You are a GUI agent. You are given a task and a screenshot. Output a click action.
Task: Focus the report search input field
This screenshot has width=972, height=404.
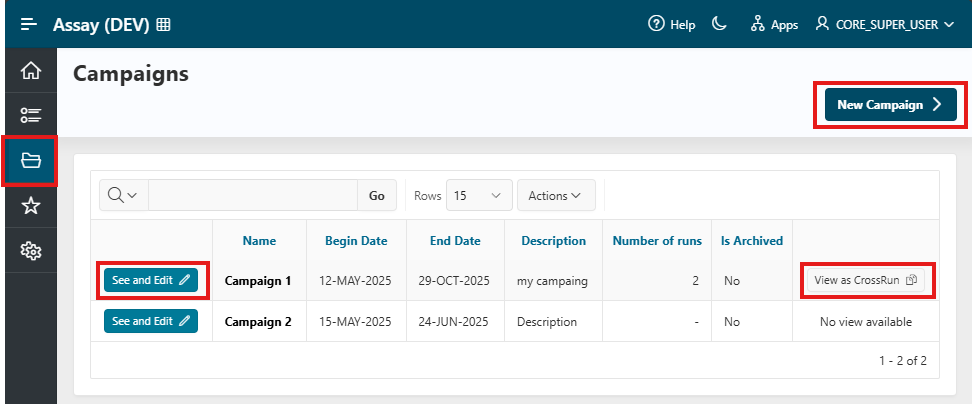[x=253, y=195]
